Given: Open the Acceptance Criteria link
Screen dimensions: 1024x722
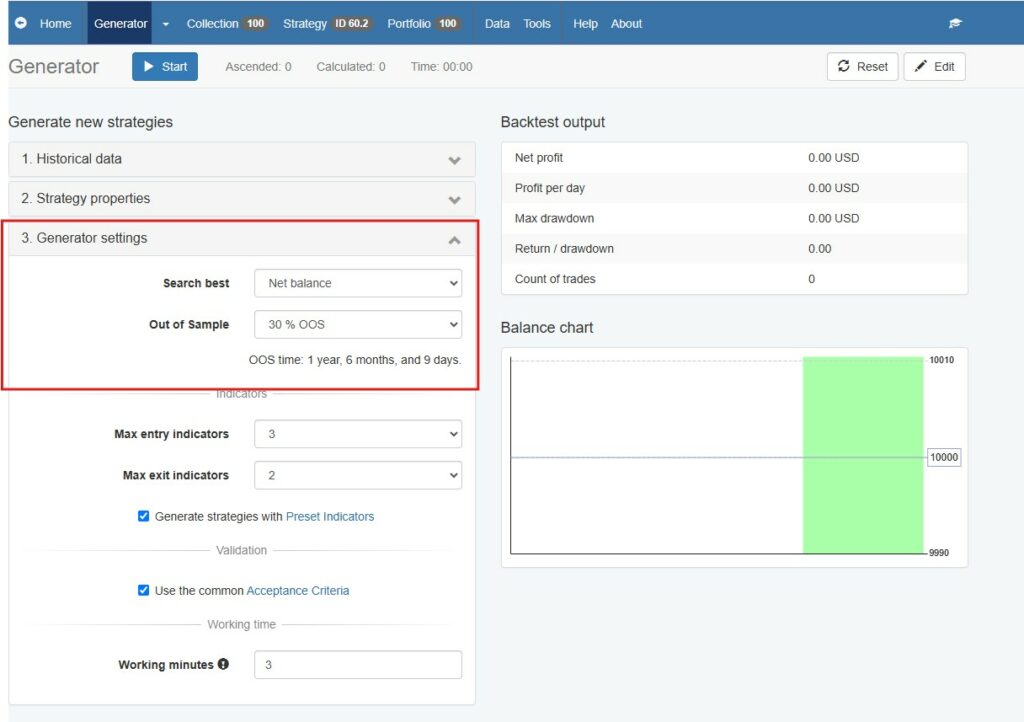Looking at the screenshot, I should pyautogui.click(x=298, y=591).
